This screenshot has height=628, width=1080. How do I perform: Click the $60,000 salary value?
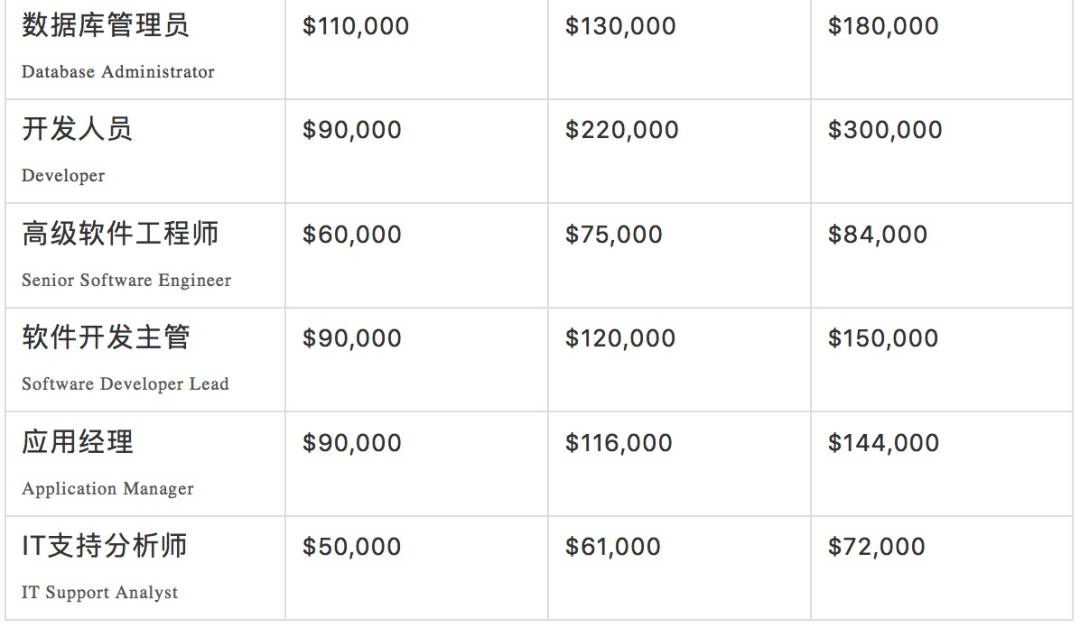(351, 234)
